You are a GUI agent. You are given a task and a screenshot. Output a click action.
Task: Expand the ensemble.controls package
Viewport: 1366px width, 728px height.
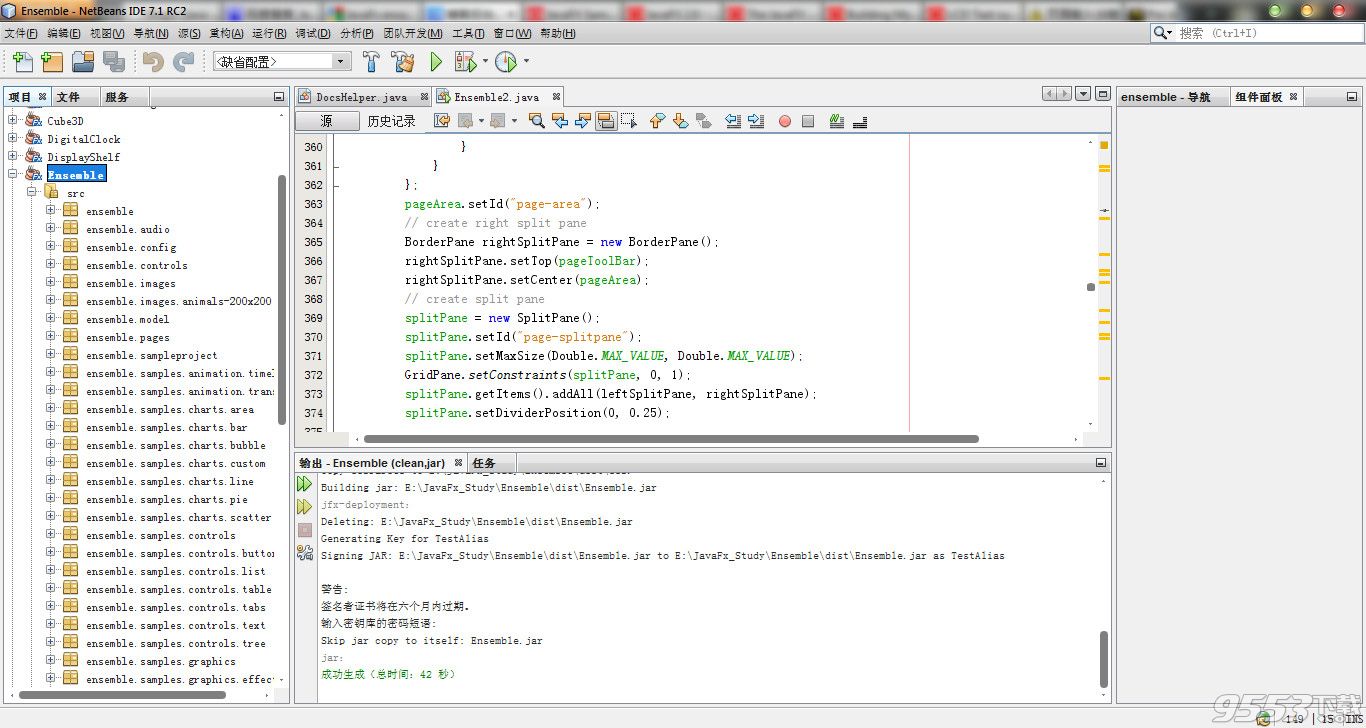51,265
